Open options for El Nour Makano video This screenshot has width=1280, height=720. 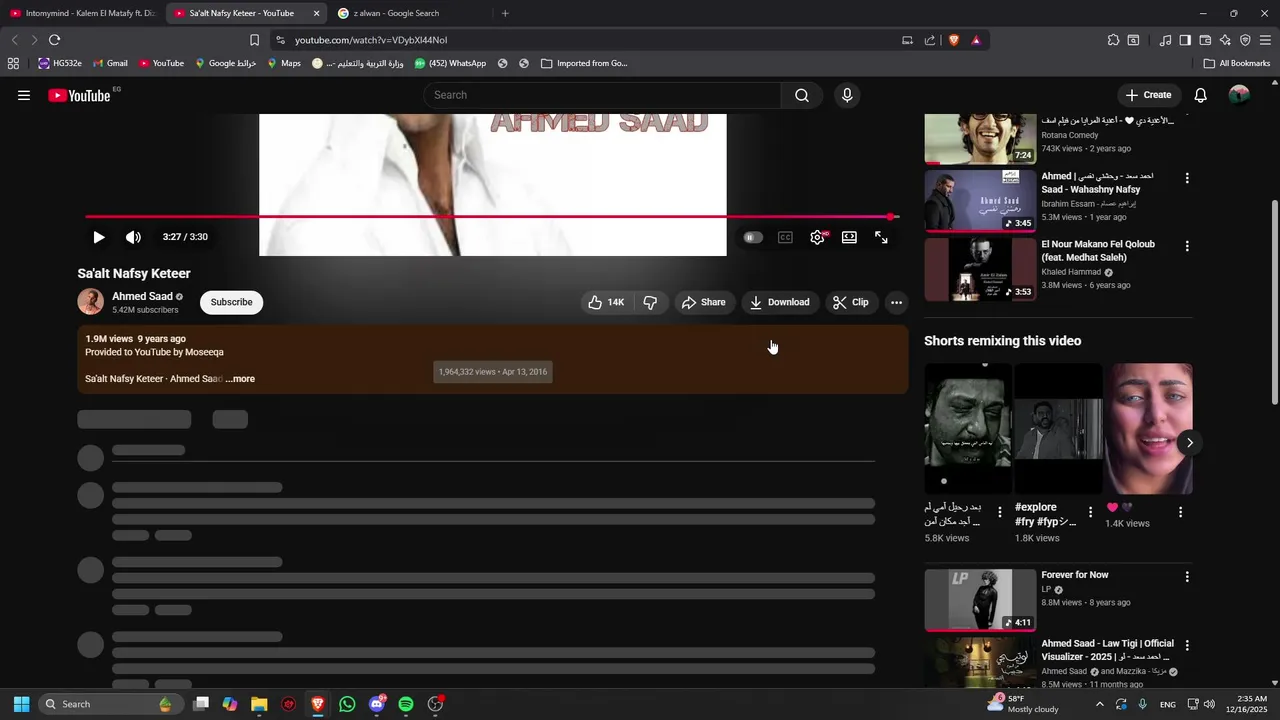click(1187, 246)
